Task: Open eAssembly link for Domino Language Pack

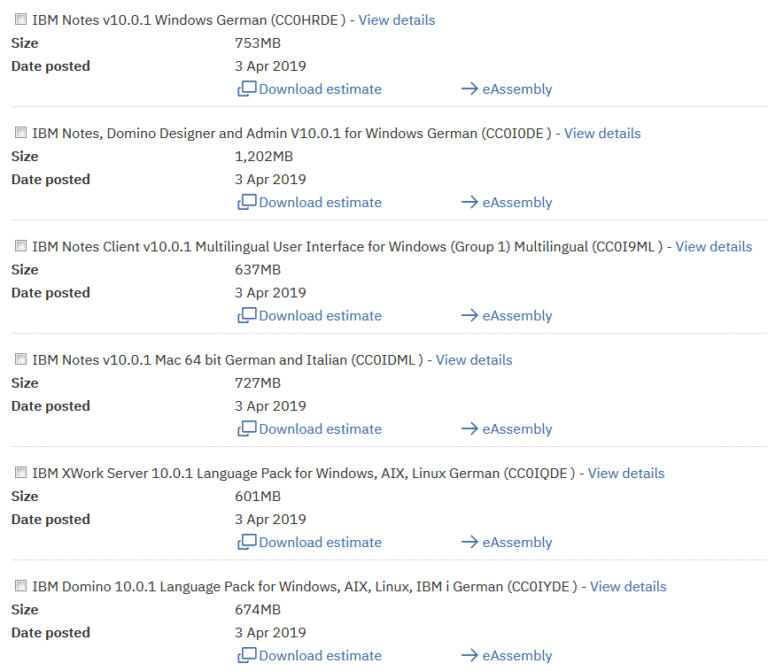Action: pyautogui.click(x=517, y=655)
